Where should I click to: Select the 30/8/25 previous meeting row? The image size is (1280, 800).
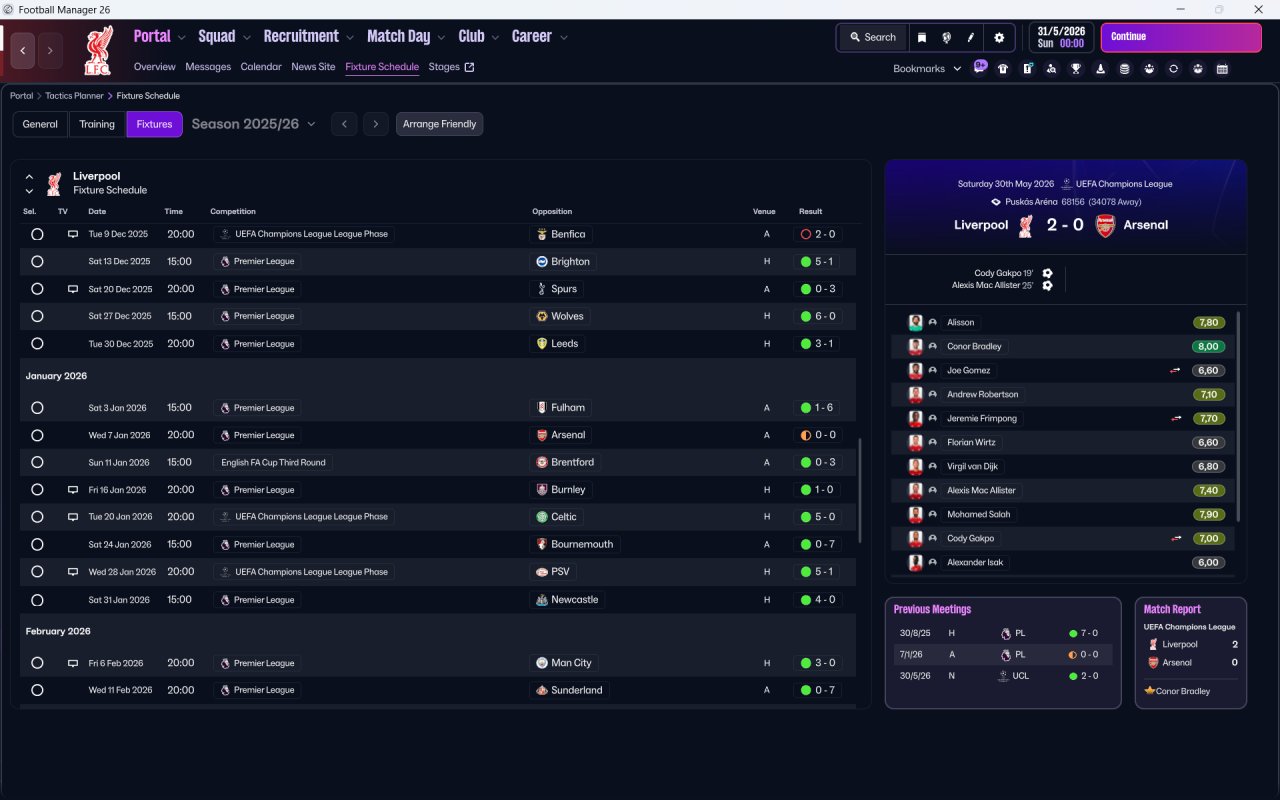[1003, 633]
